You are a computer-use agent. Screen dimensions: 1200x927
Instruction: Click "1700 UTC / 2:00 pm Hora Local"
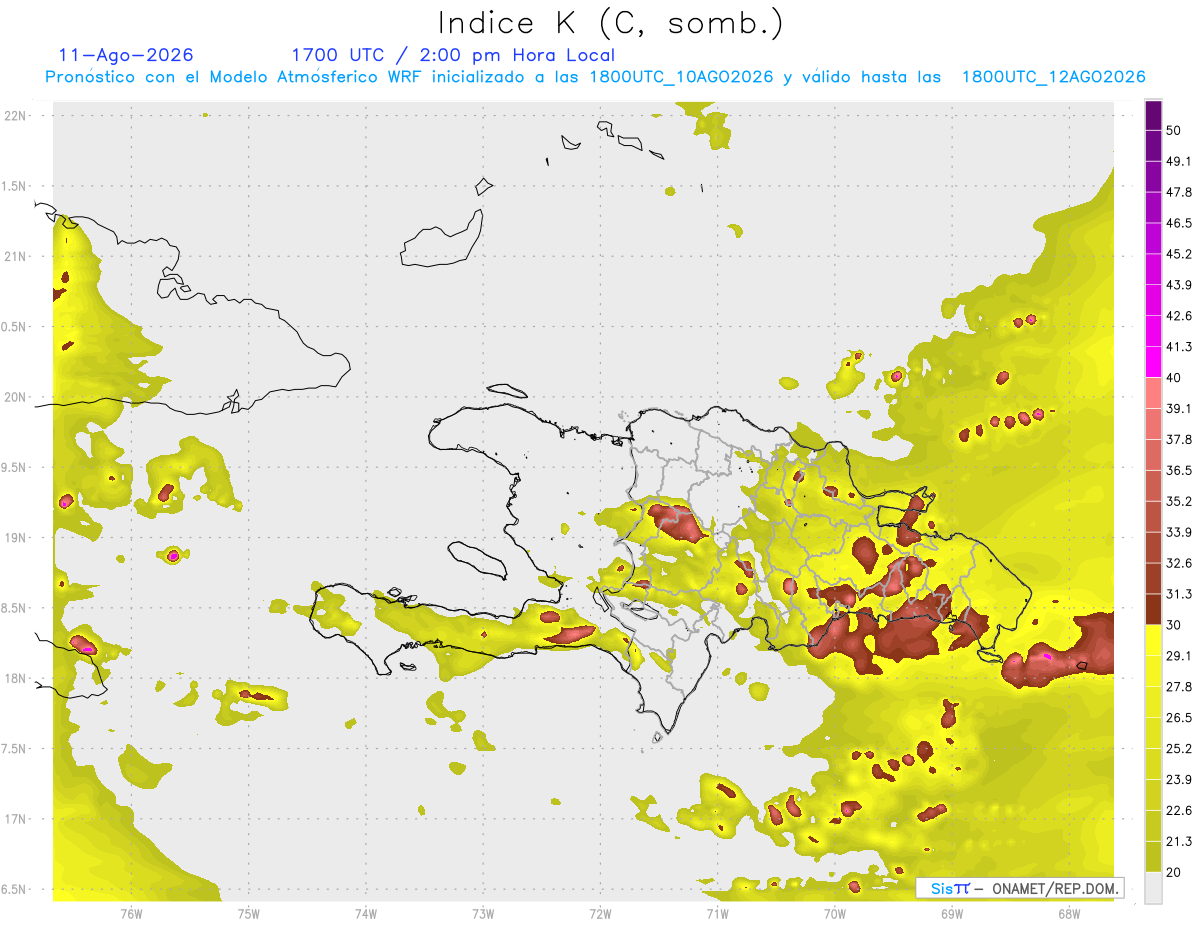tap(453, 55)
